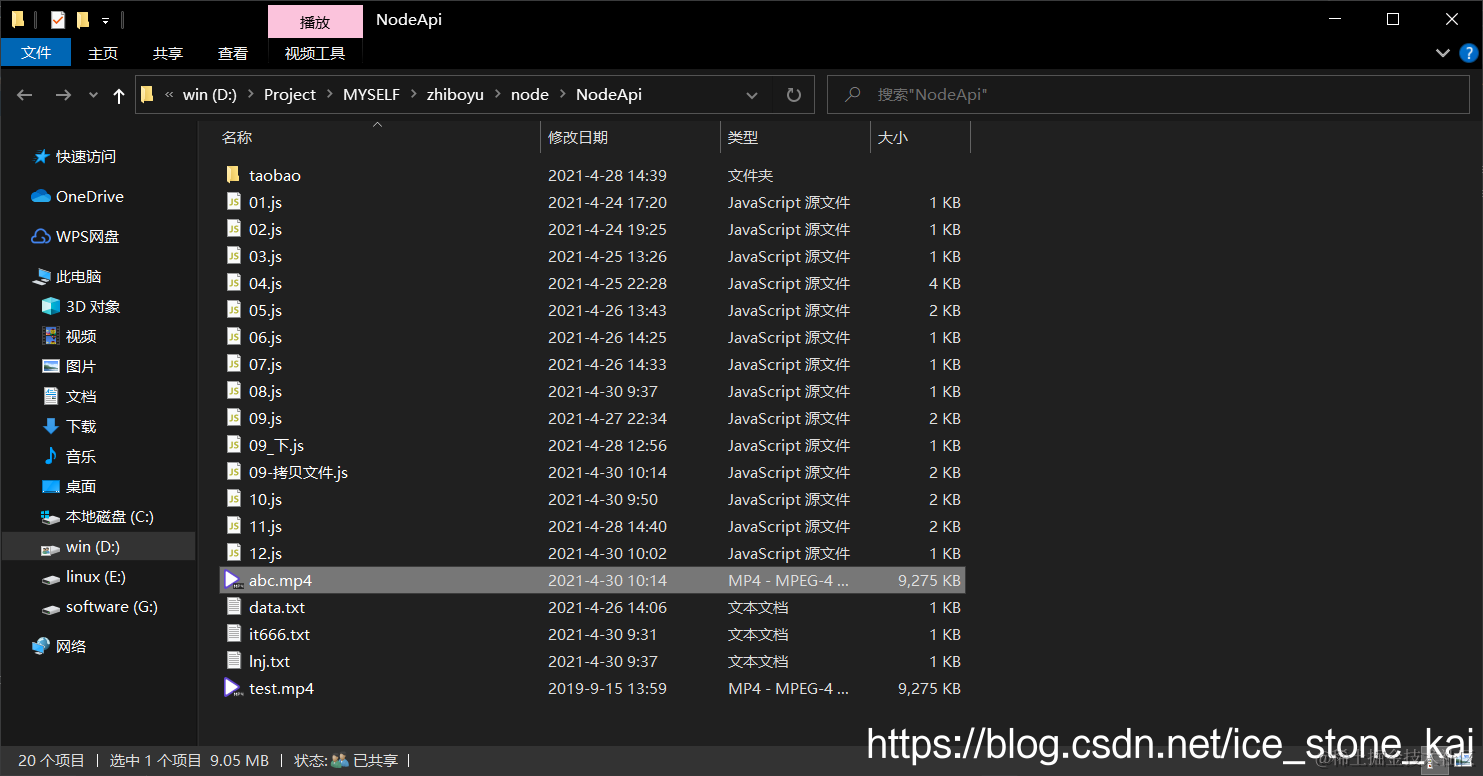
Task: Select the 01.js file icon
Action: point(233,202)
